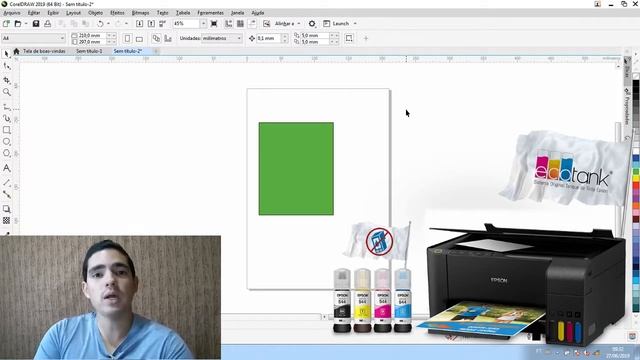640x360 pixels.
Task: Set page to landscape orientation
Action: coord(139,38)
